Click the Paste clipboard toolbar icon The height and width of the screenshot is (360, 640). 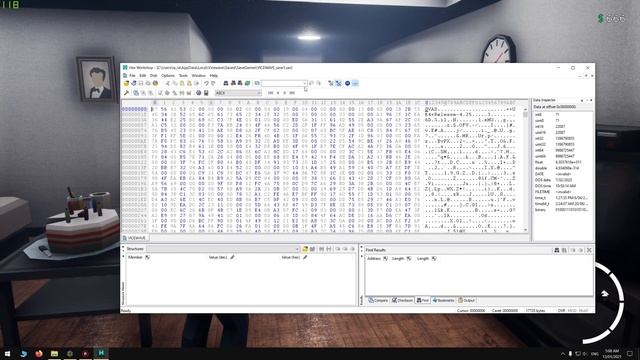click(182, 83)
